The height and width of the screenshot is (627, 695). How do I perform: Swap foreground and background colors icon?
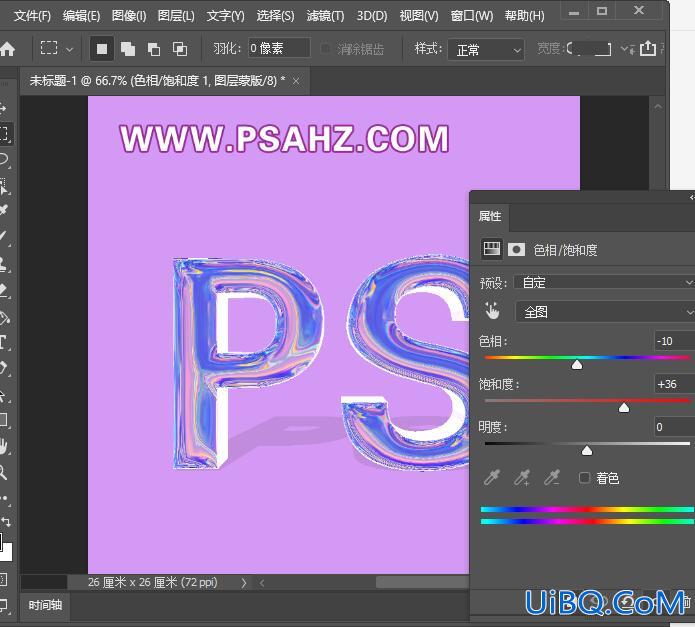6,521
